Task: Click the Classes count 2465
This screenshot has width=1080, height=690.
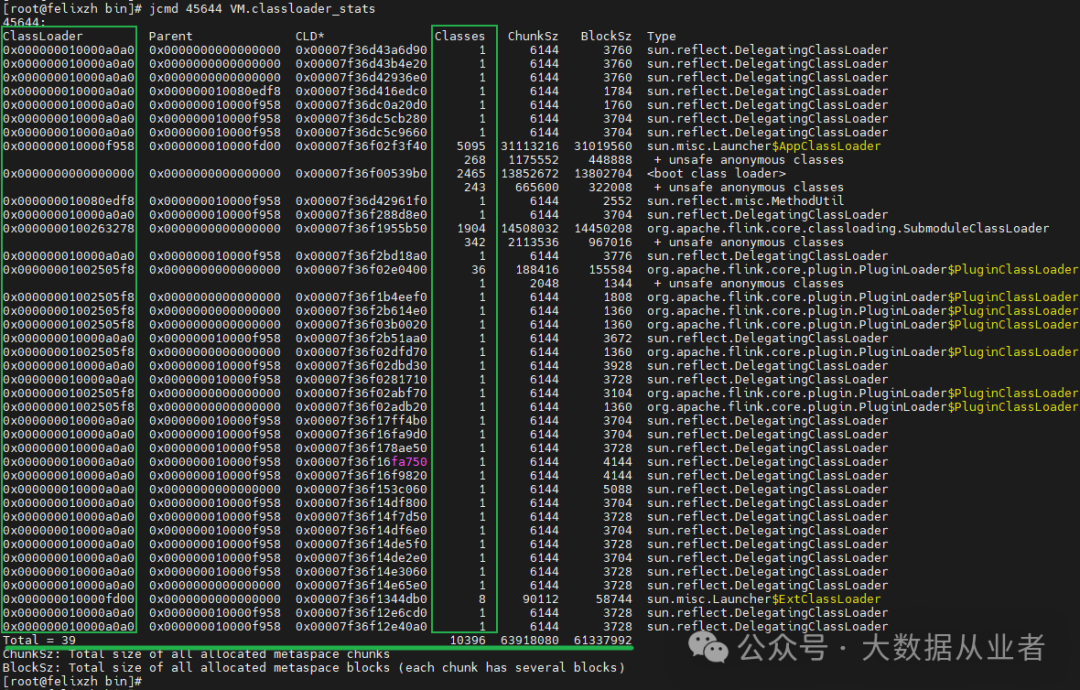Action: pyautogui.click(x=471, y=174)
